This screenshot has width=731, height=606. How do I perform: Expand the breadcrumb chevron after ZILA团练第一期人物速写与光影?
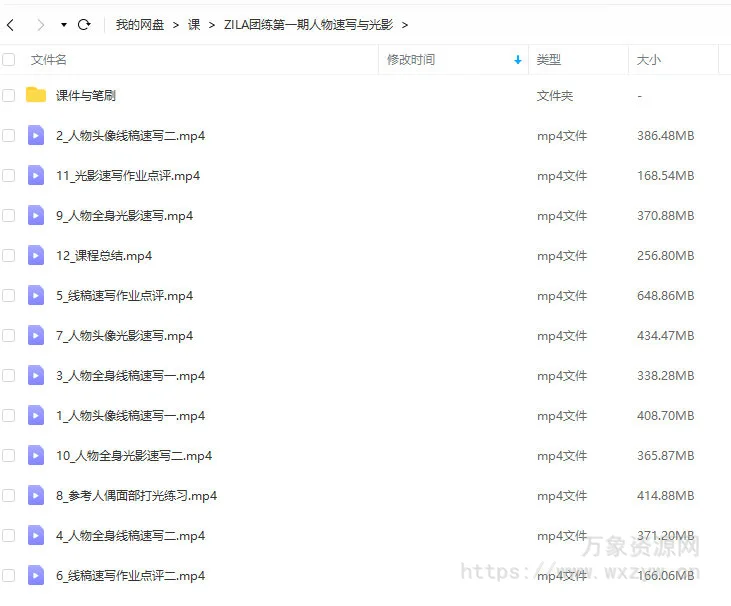point(404,24)
